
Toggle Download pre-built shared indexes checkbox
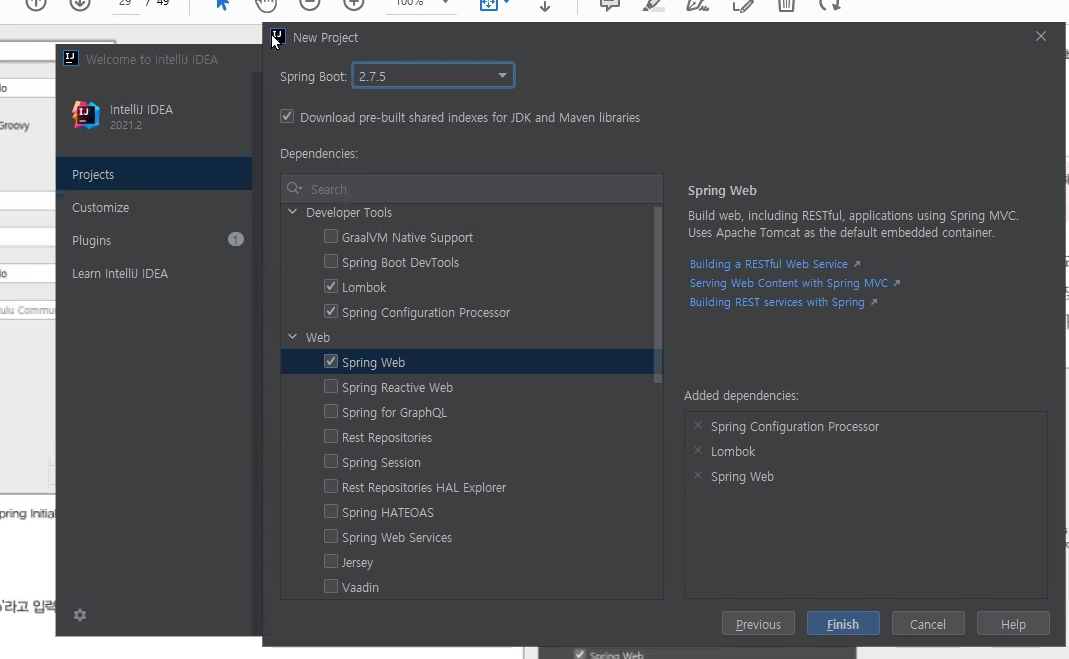[287, 117]
